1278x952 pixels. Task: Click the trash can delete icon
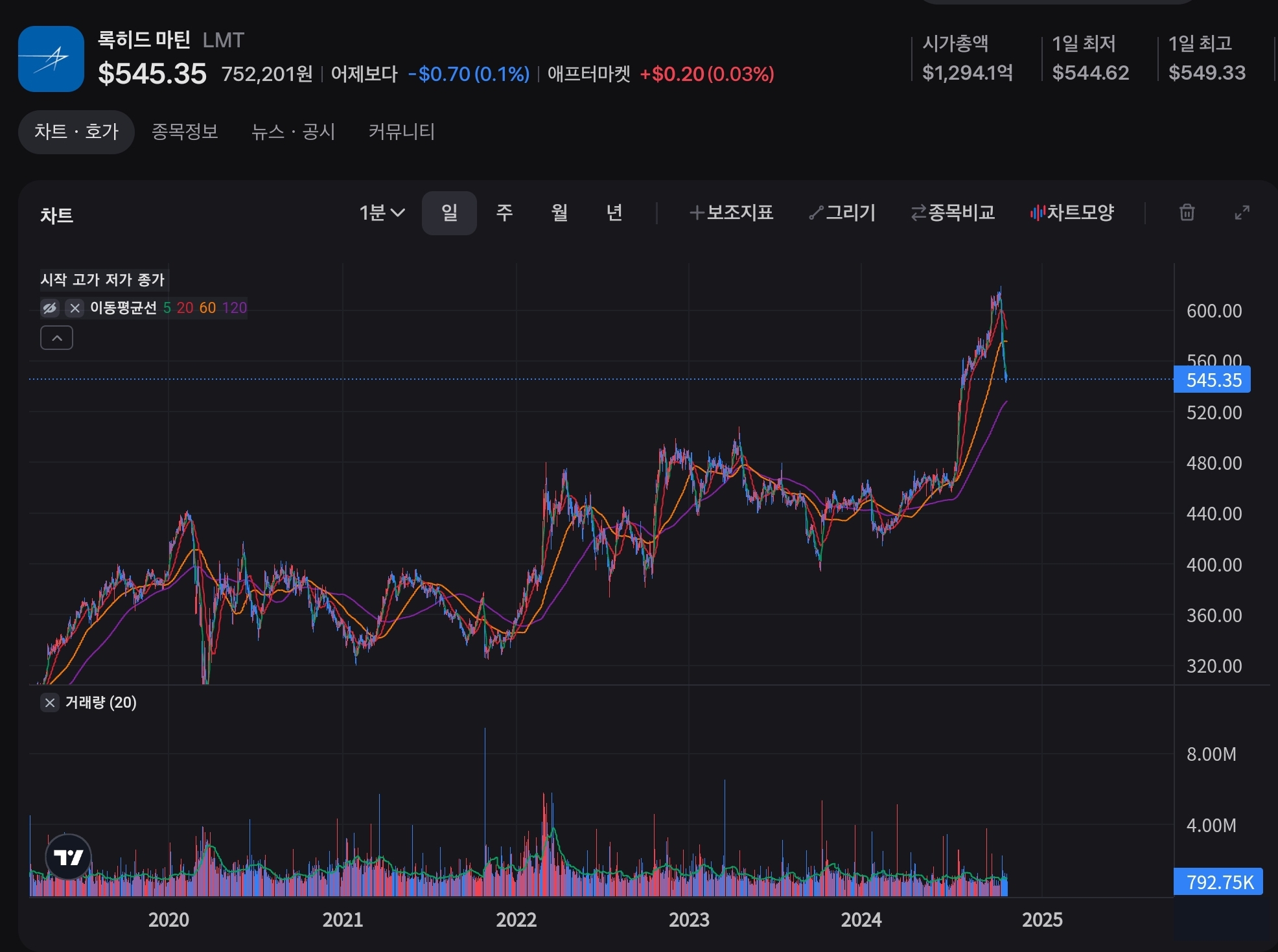(1187, 213)
